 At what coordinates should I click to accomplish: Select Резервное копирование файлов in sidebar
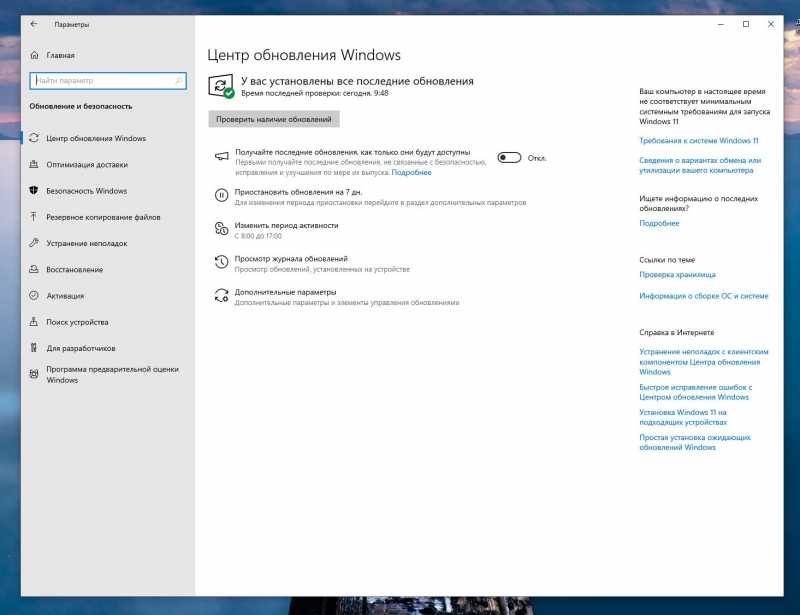coord(103,217)
